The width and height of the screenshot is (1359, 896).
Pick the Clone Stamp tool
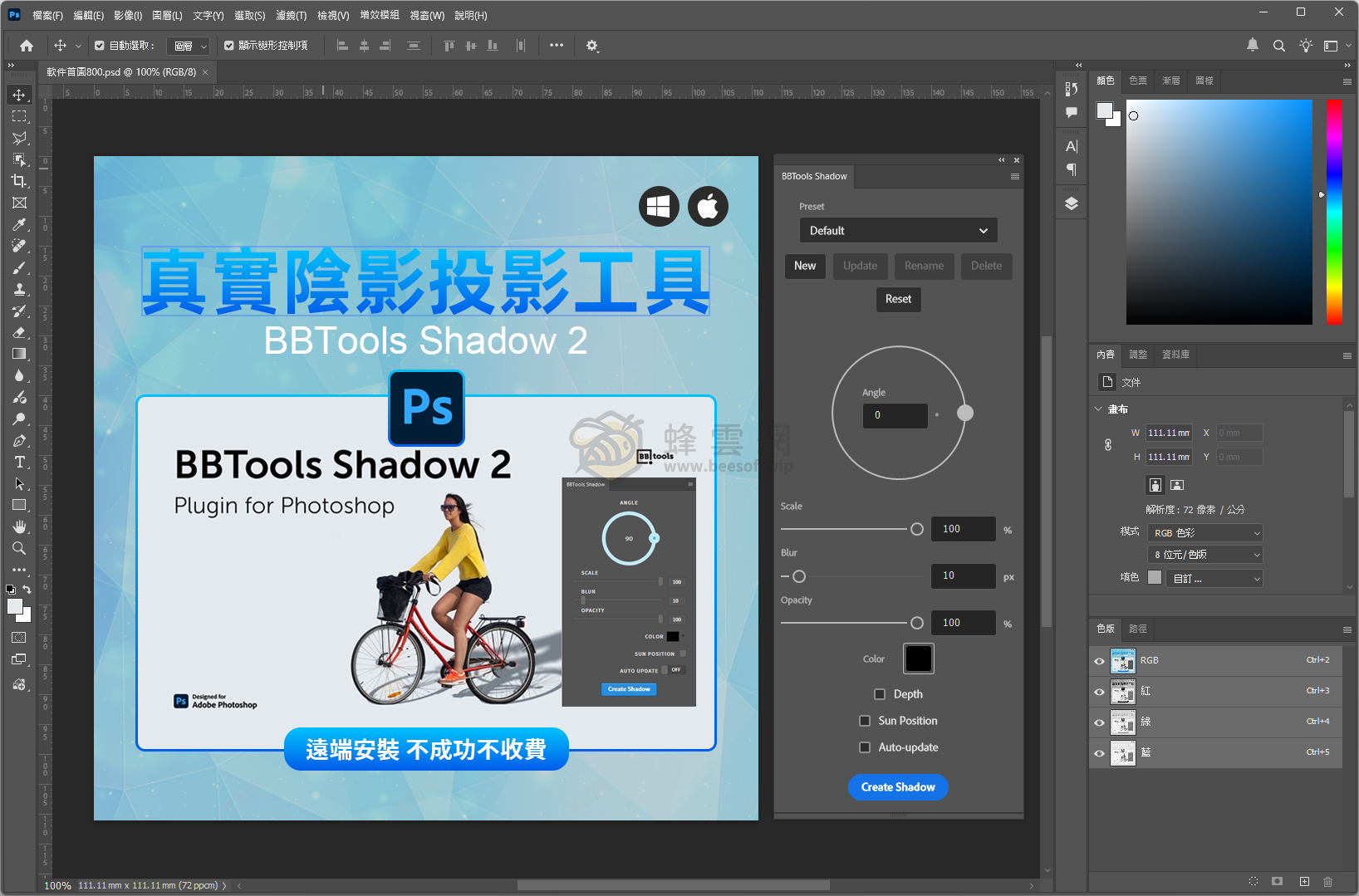pyautogui.click(x=19, y=289)
